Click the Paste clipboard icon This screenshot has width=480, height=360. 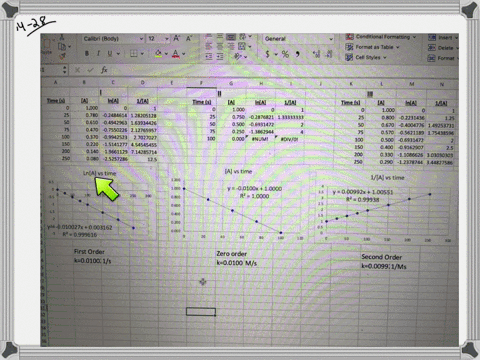coord(46,44)
